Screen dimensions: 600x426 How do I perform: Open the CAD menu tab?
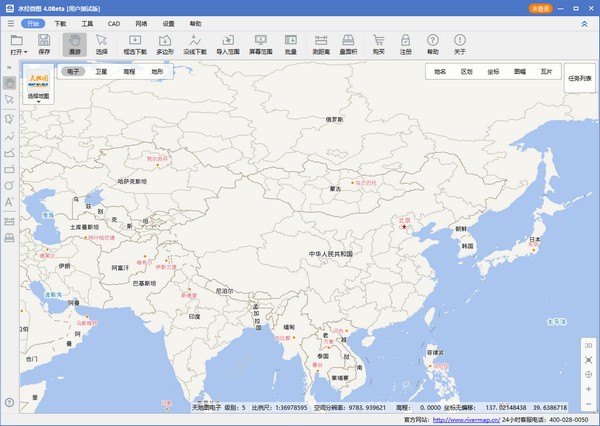point(114,21)
